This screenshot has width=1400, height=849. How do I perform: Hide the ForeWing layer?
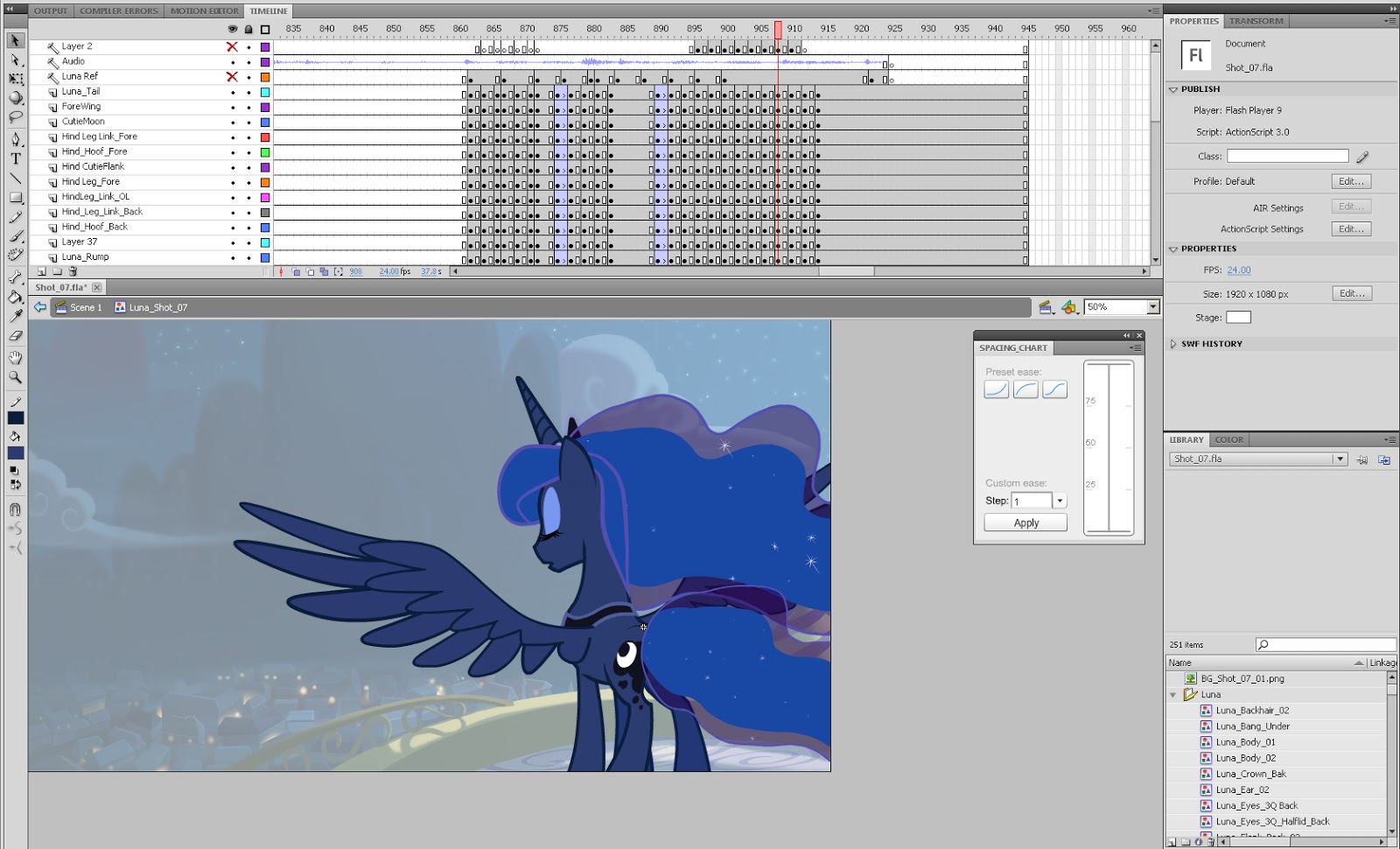point(232,107)
